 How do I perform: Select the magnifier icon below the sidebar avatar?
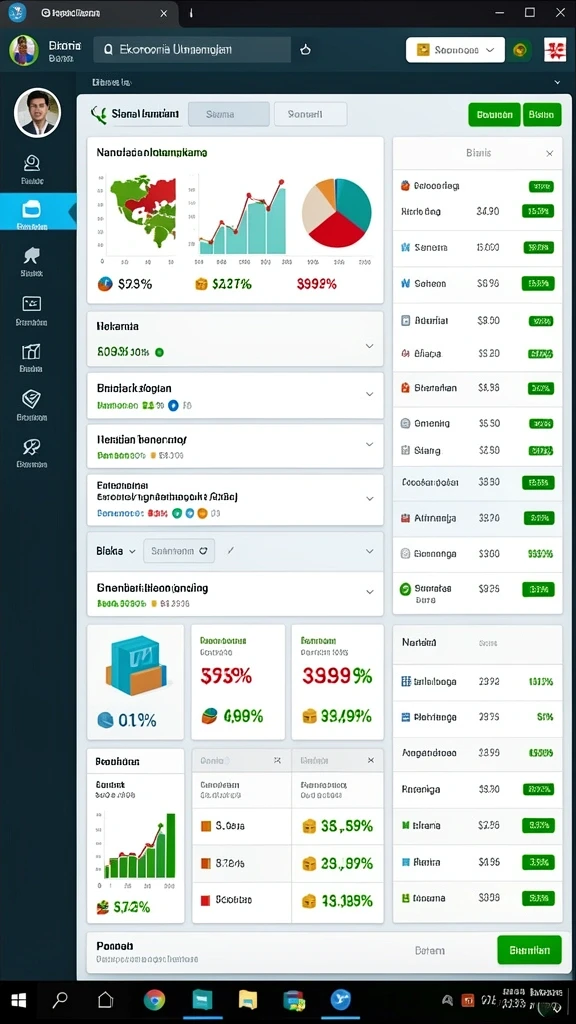(31, 163)
